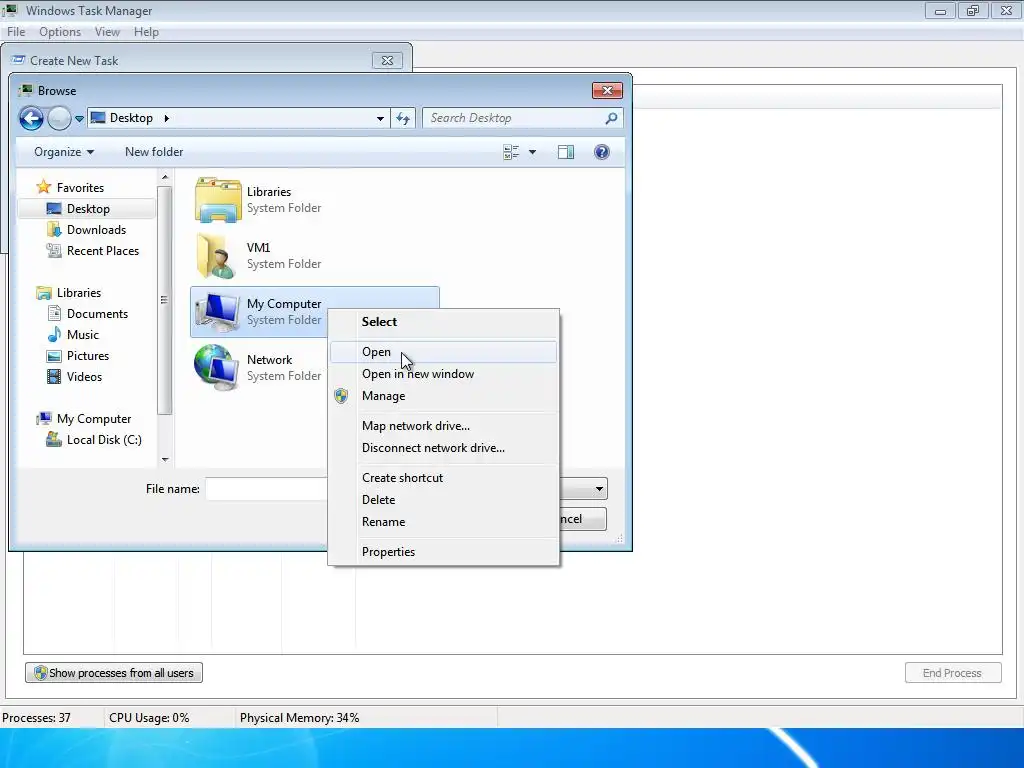Close the Browse dialog with red X
1024x768 pixels.
pyautogui.click(x=607, y=90)
